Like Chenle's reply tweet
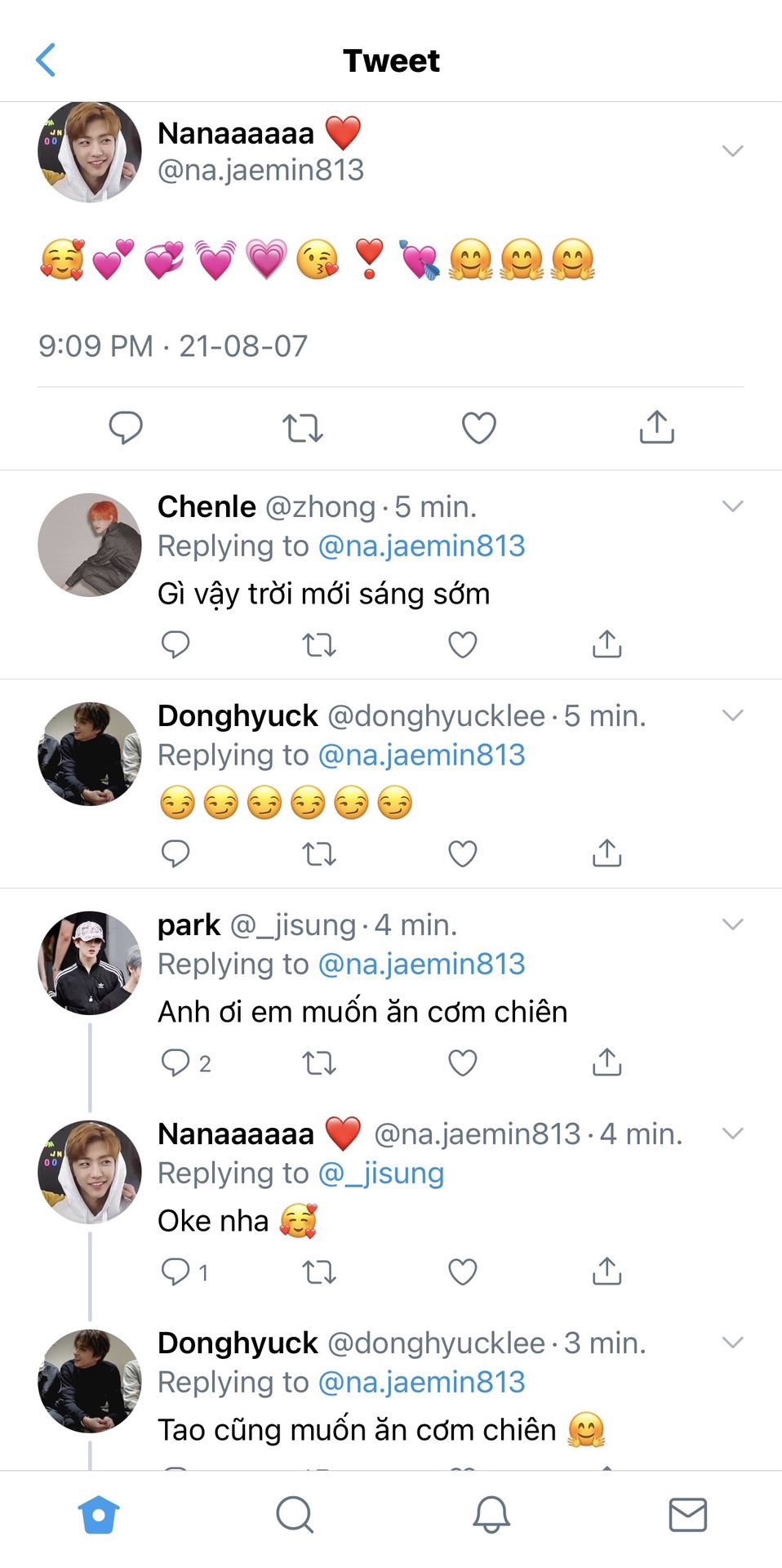The width and height of the screenshot is (782, 1568). (463, 645)
